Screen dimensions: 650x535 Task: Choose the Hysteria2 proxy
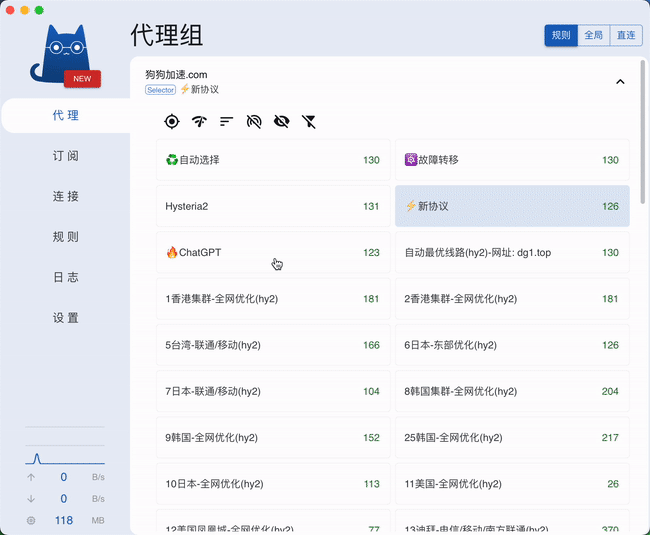(273, 206)
